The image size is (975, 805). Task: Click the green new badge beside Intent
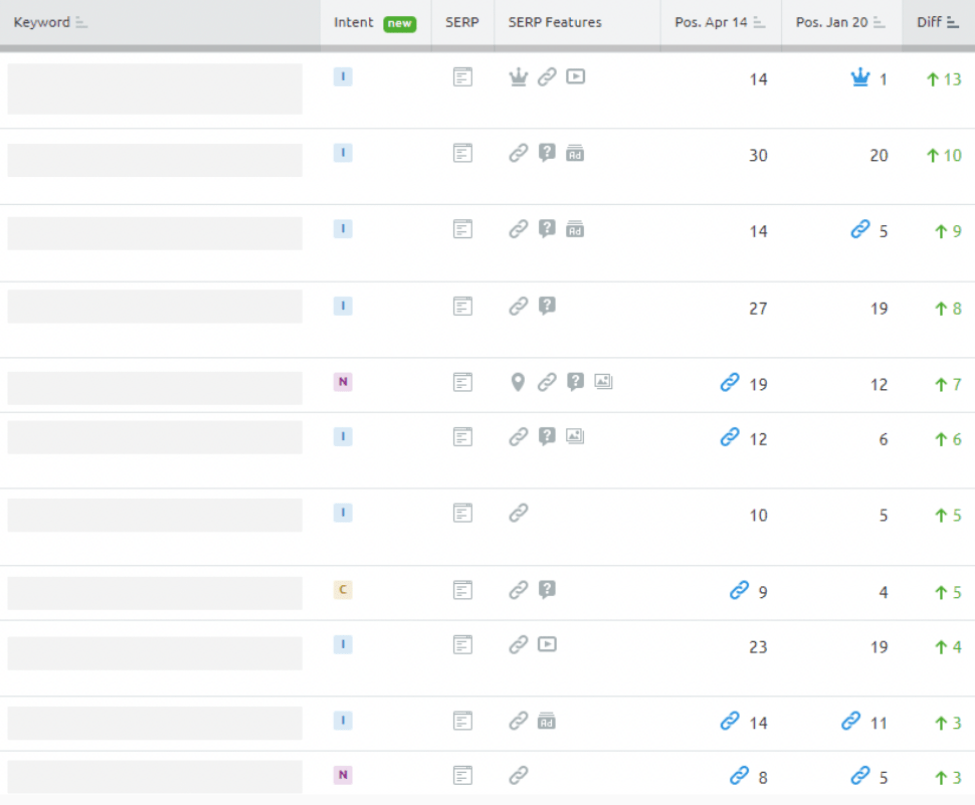click(x=400, y=23)
